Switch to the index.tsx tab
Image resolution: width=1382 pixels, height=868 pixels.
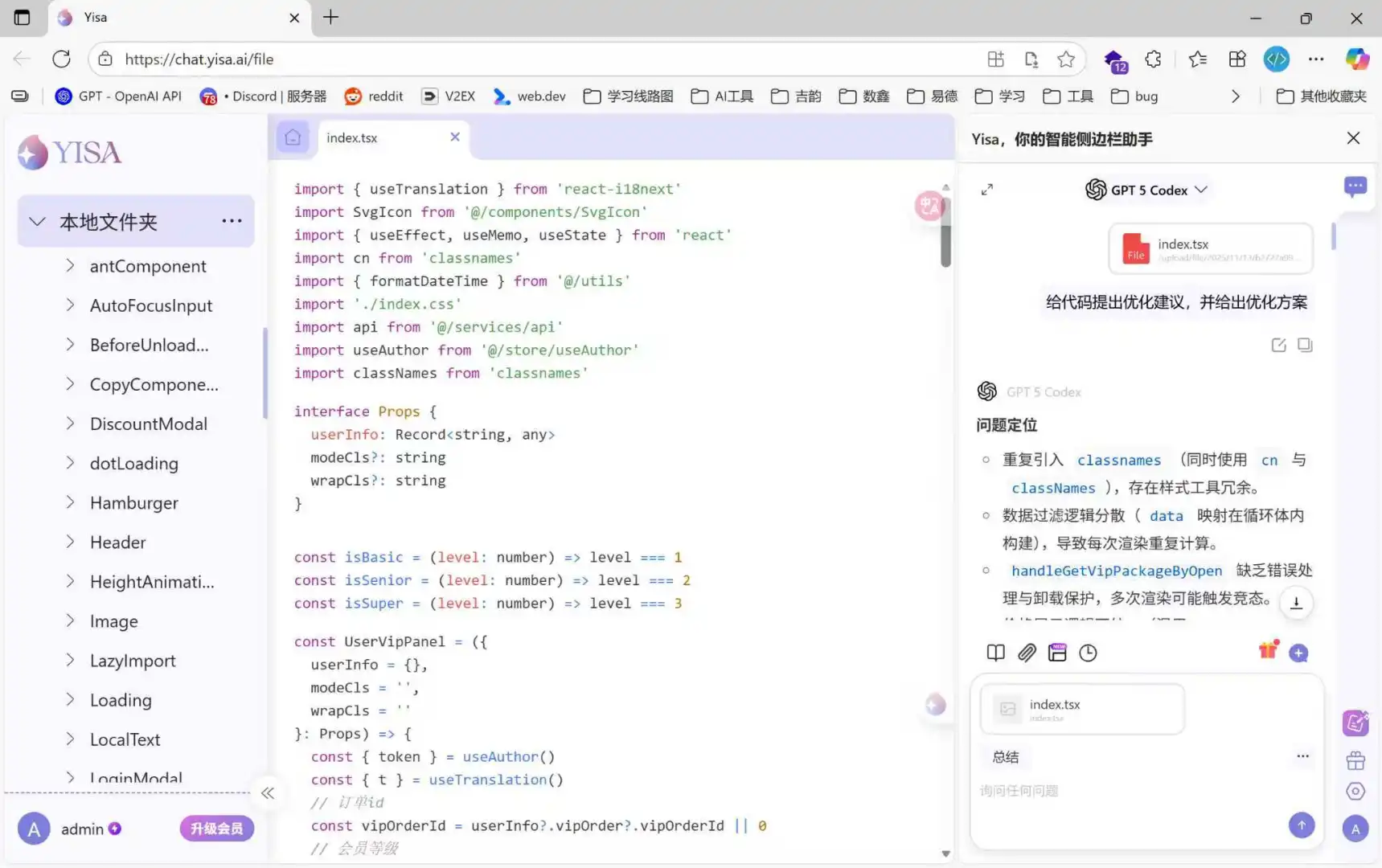[x=352, y=137]
